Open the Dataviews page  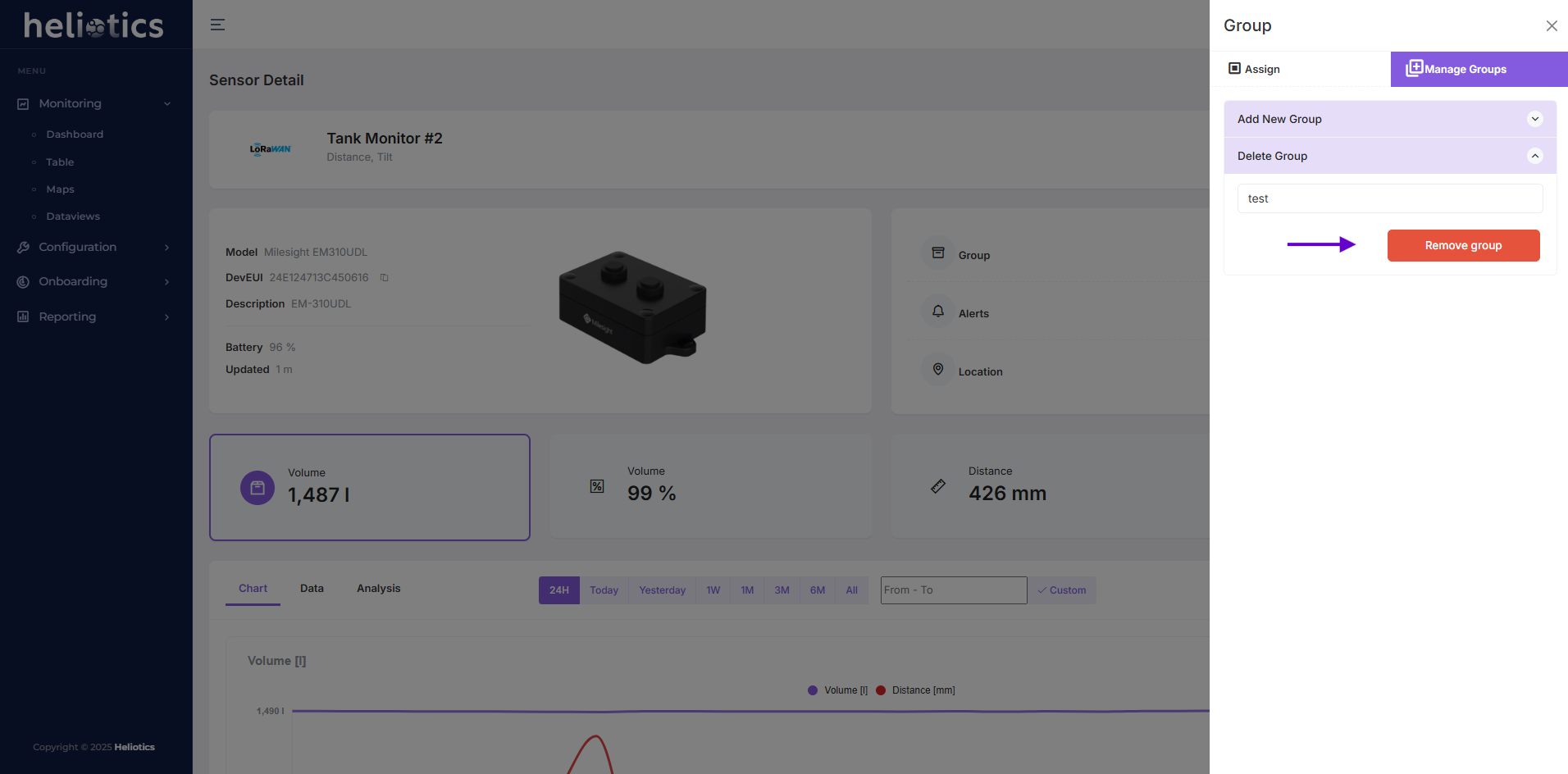73,216
